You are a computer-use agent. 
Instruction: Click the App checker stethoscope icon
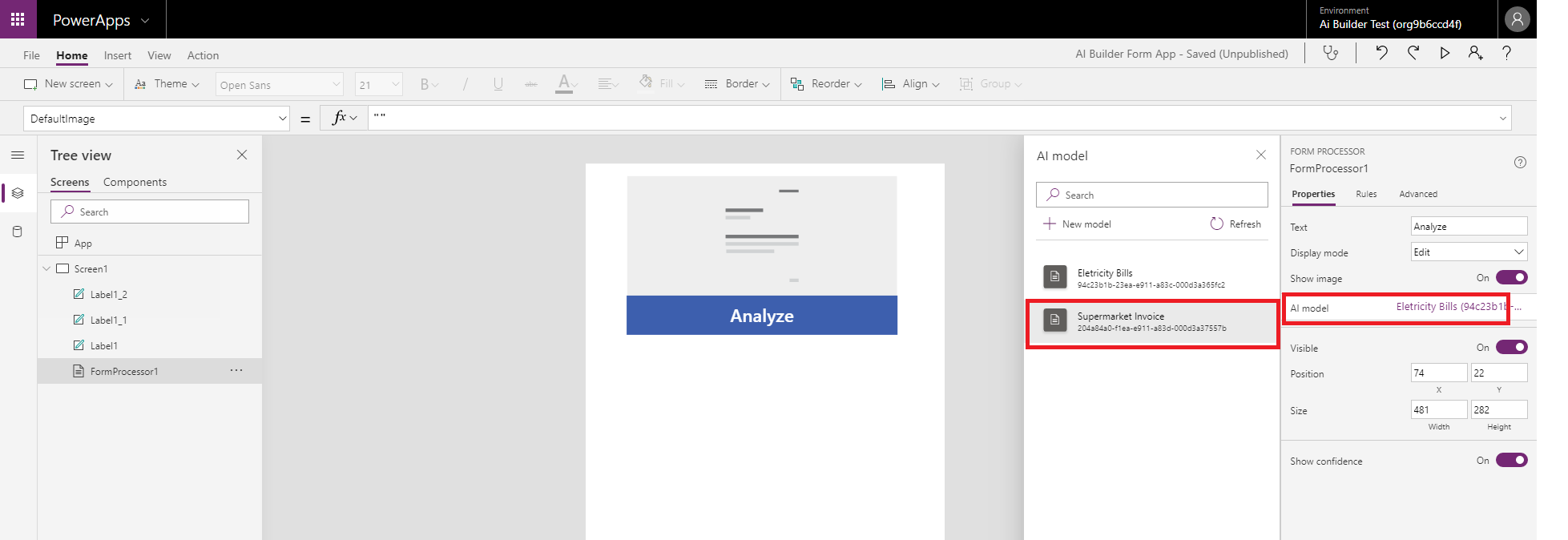tap(1331, 54)
